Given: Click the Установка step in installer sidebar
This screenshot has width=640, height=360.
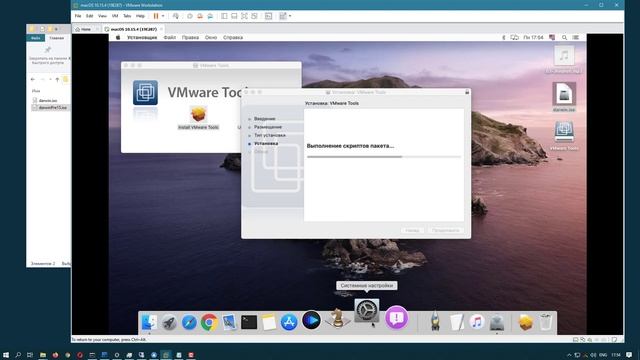Looking at the screenshot, I should (266, 144).
